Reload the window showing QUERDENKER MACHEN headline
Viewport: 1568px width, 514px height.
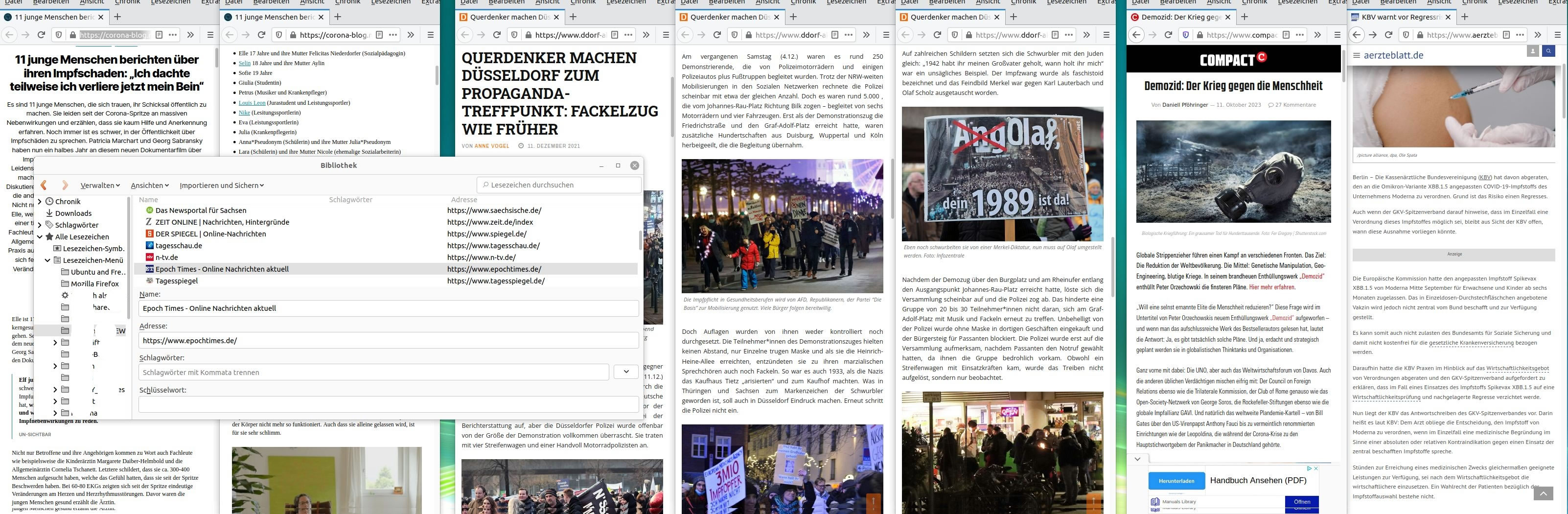tap(497, 35)
